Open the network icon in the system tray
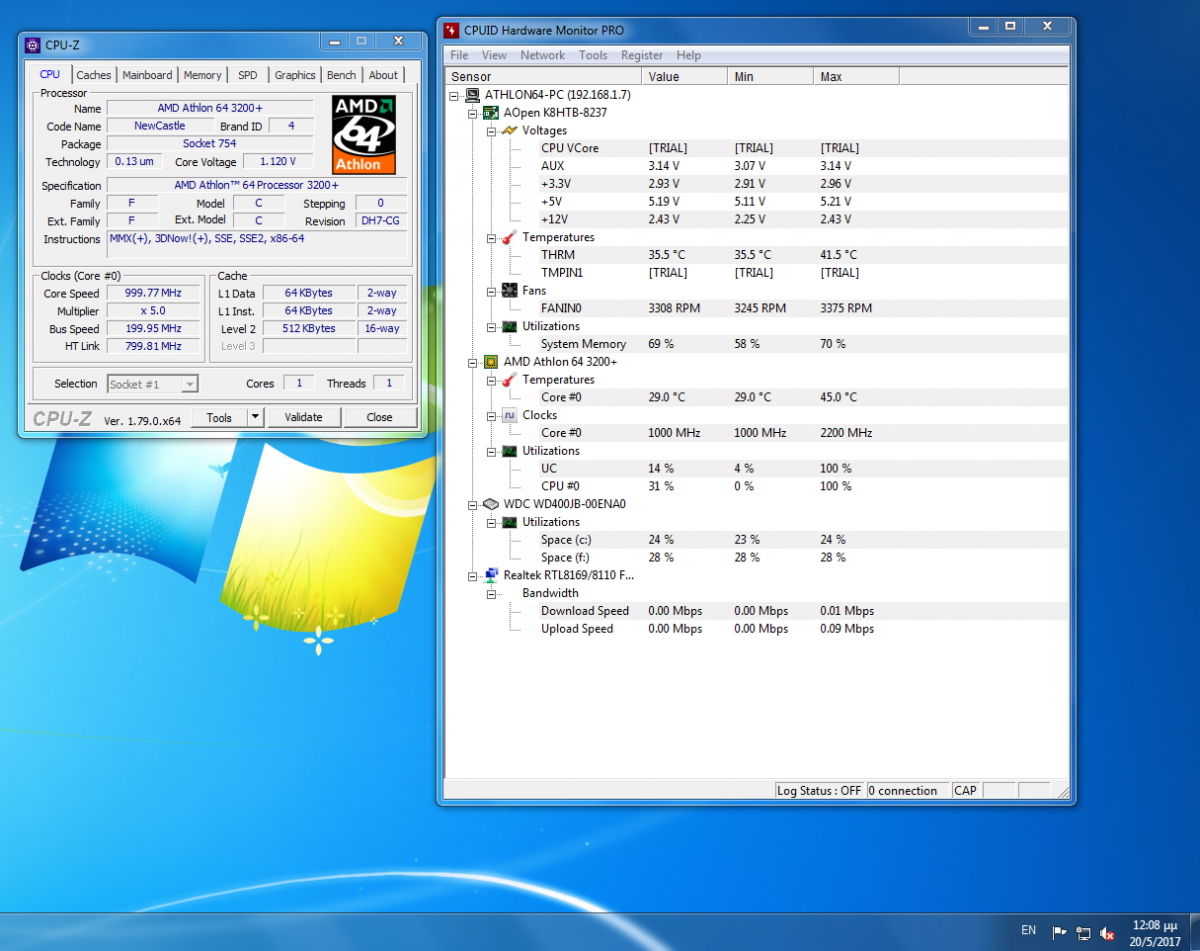Viewport: 1200px width, 951px height. [x=1083, y=933]
